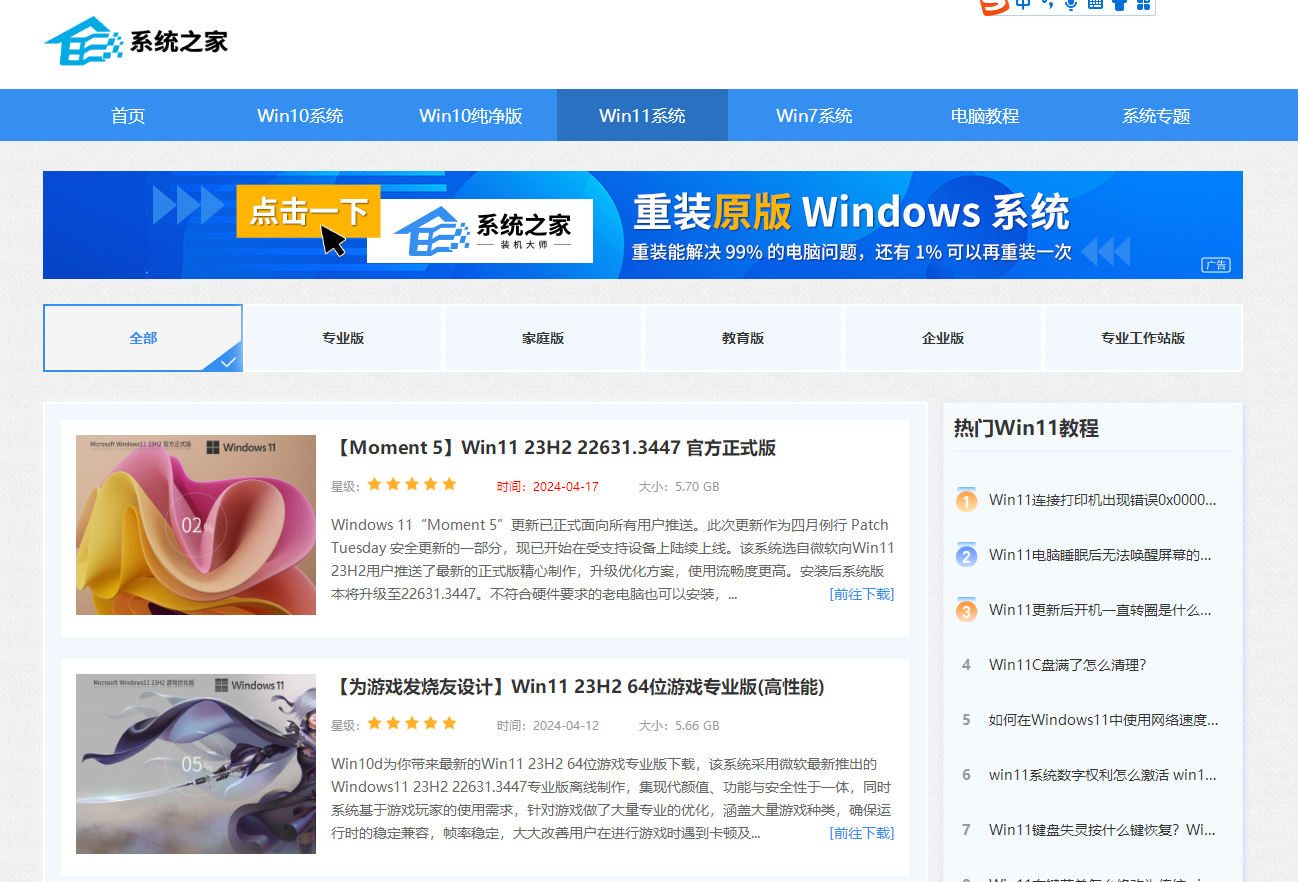Open the Win11系统 navigation item
Image resolution: width=1298 pixels, height=882 pixels.
(642, 116)
